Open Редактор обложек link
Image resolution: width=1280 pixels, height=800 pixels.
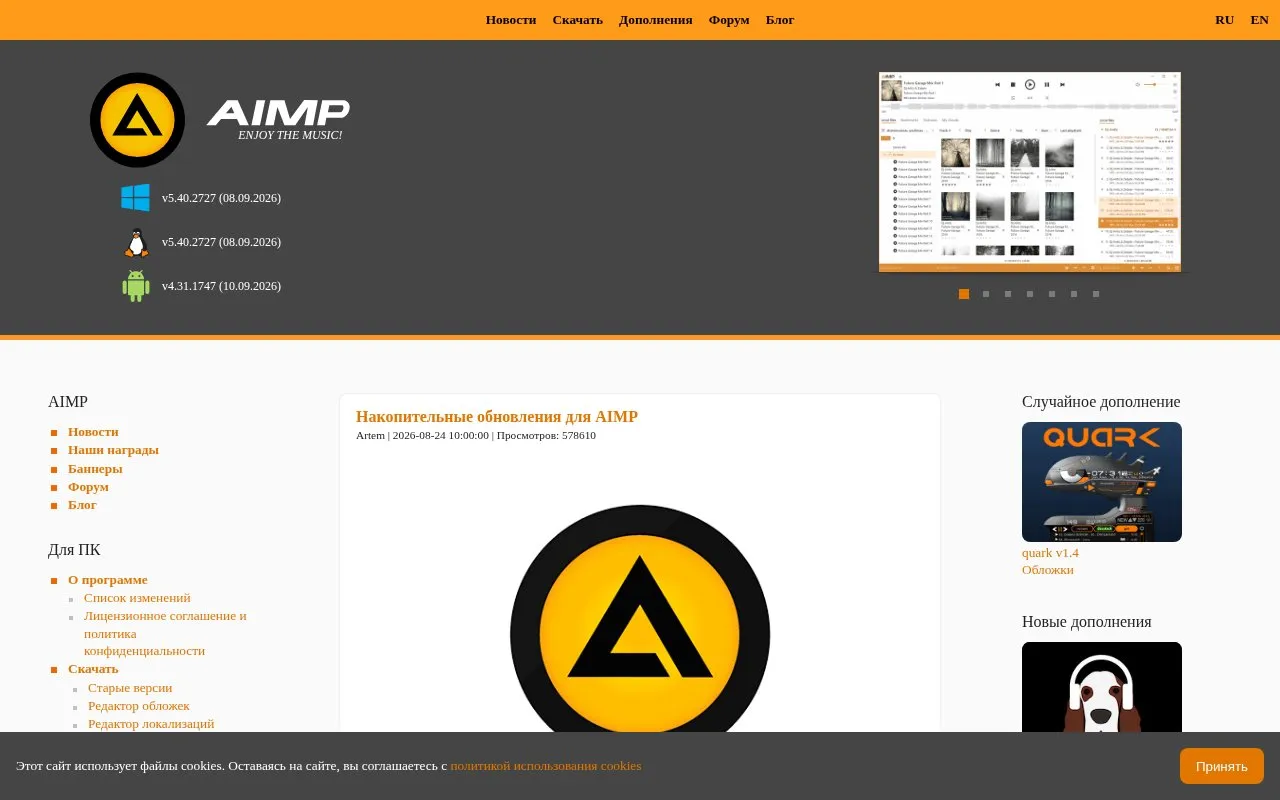[138, 706]
